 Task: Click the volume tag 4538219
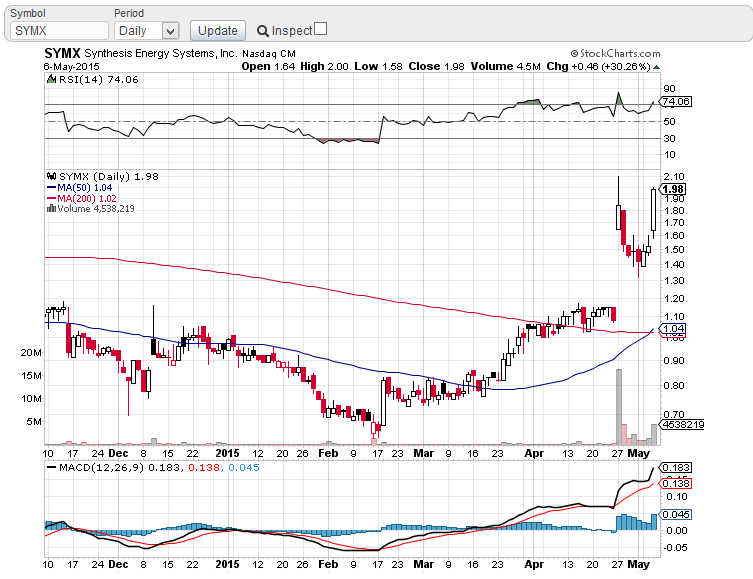(682, 424)
